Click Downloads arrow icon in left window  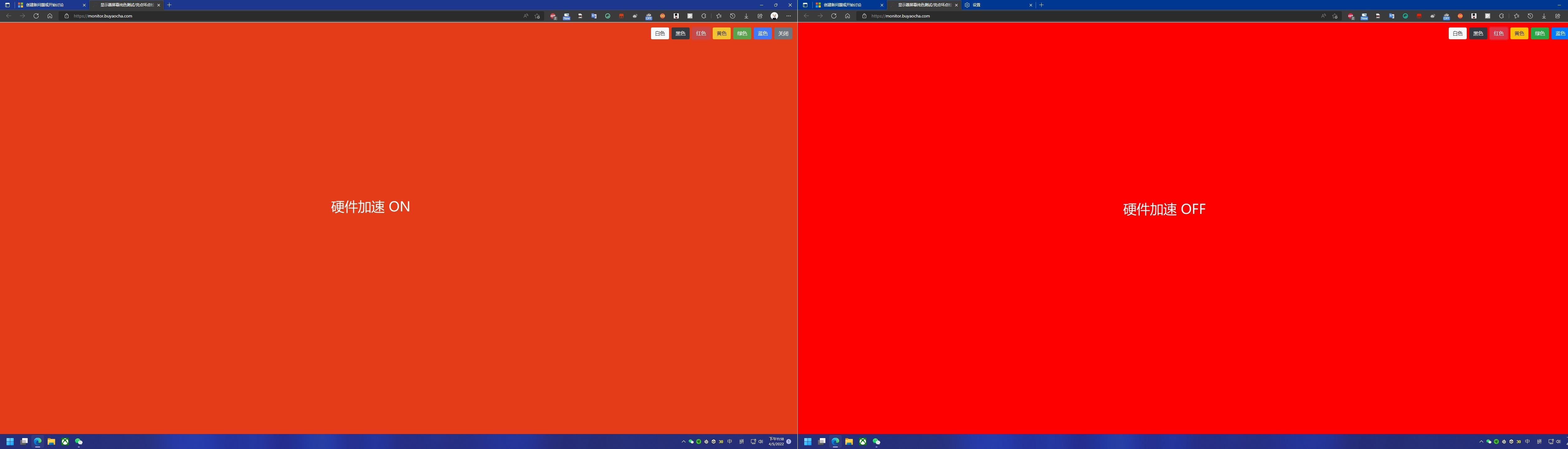pos(746,16)
